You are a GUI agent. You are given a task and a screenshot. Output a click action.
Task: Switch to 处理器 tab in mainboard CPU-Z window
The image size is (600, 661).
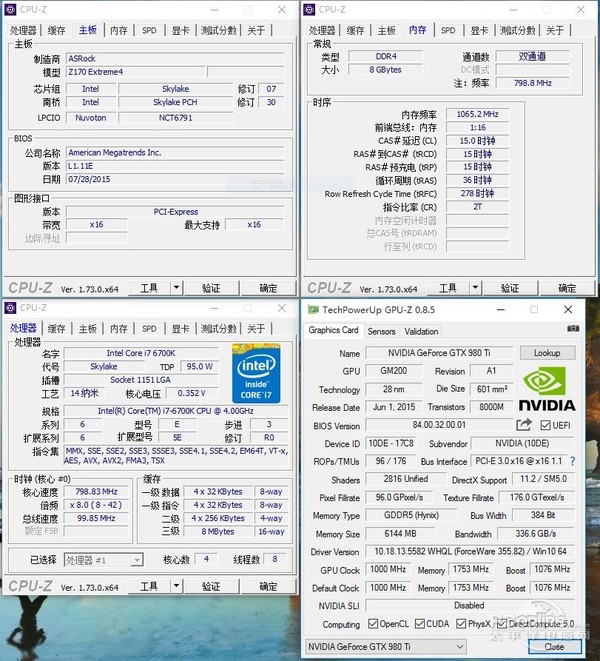(x=24, y=30)
